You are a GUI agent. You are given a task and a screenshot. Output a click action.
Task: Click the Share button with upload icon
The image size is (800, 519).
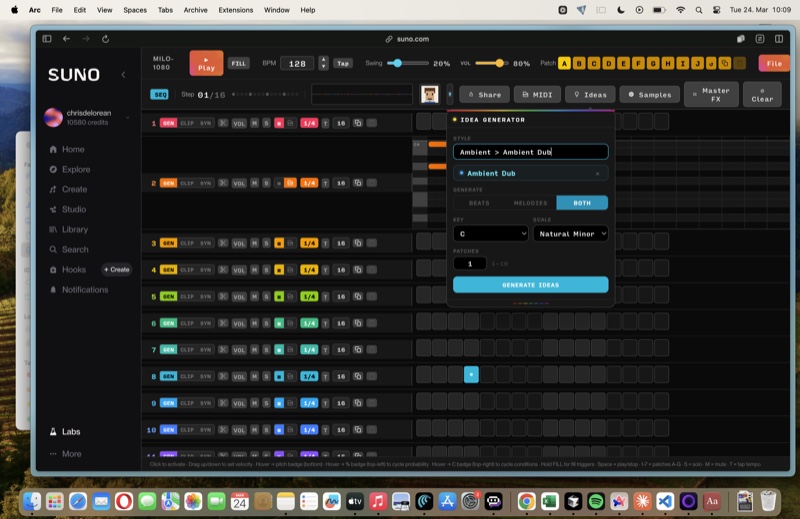tap(484, 94)
